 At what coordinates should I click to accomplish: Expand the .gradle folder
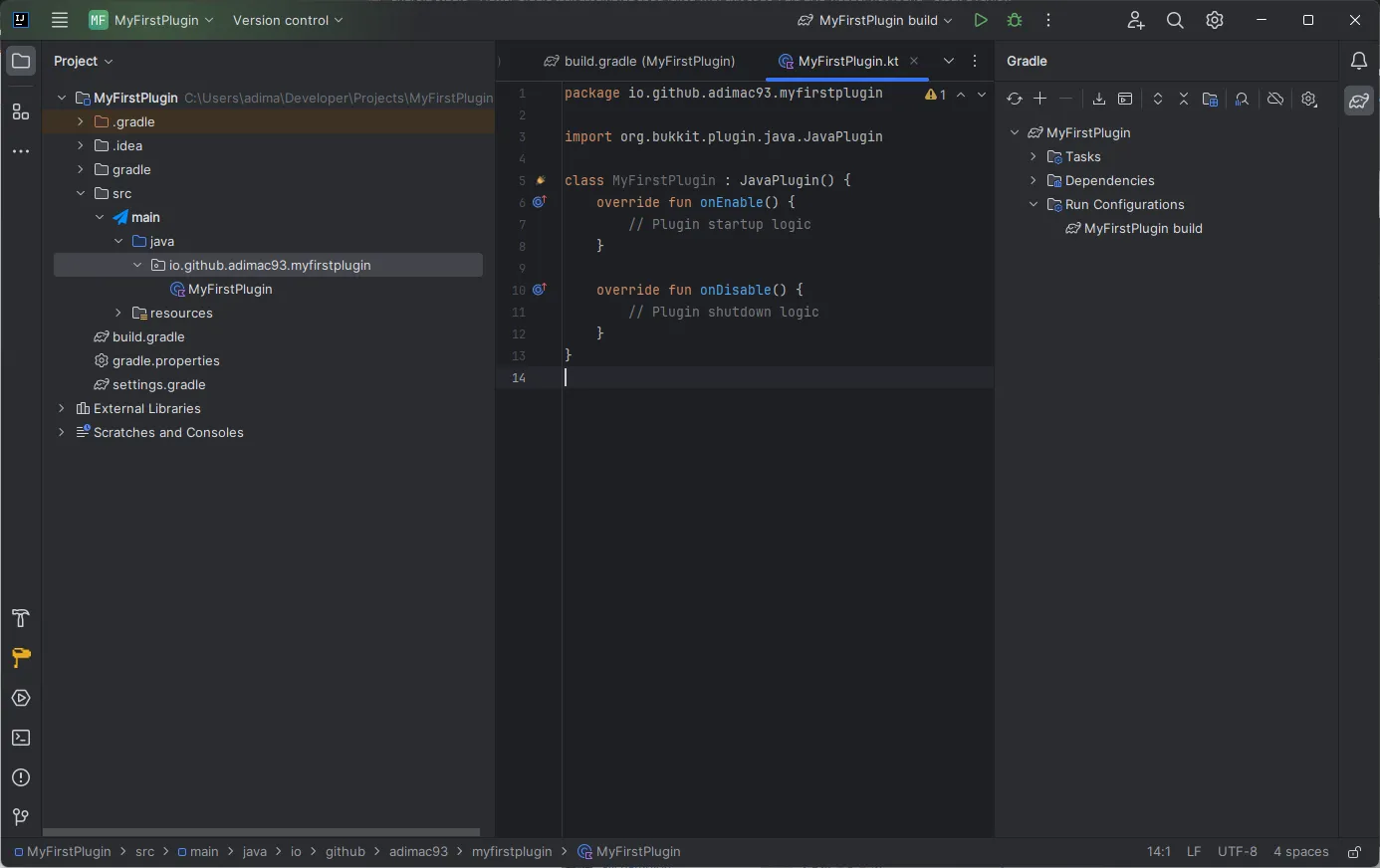[x=81, y=121]
